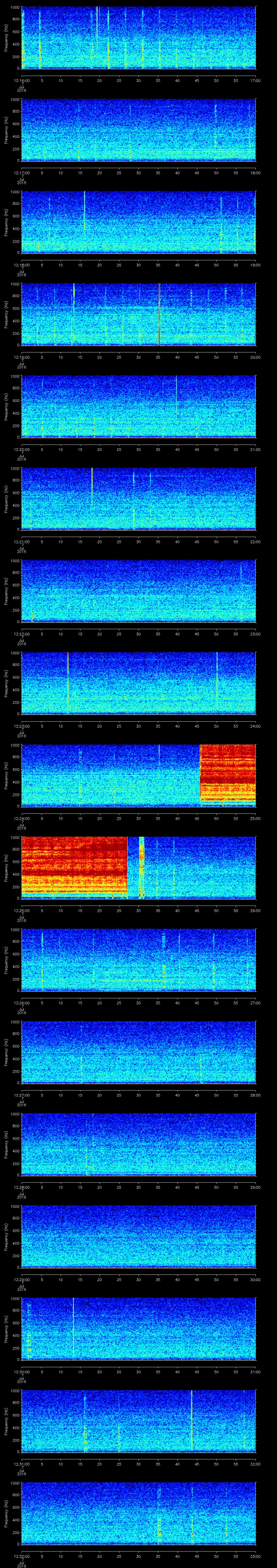Select the 1000 tick label on top spectrogram
Image resolution: width=277 pixels, height=1568 pixels.
(x=14, y=7)
